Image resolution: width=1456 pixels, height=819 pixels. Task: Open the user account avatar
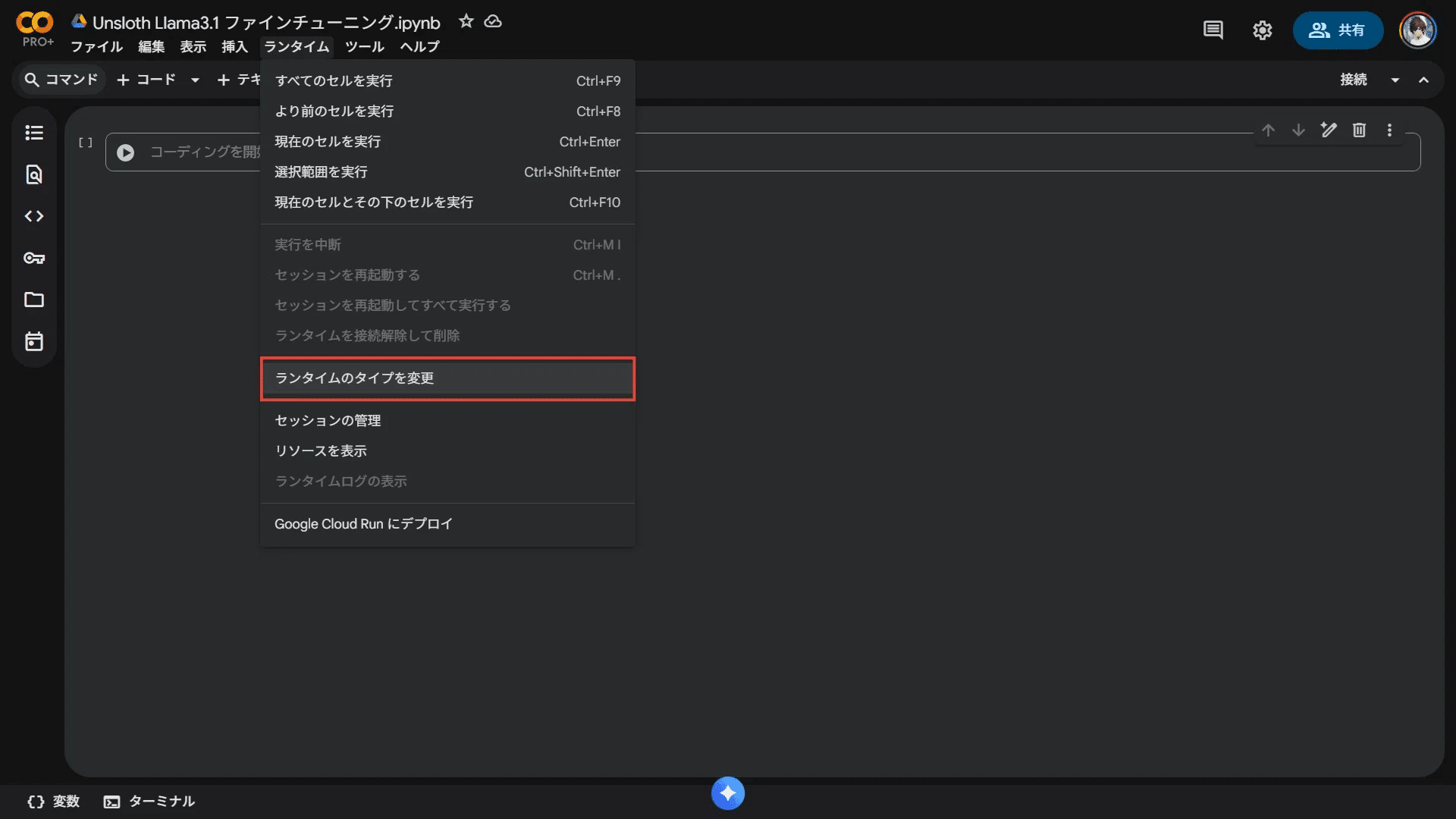pyautogui.click(x=1417, y=30)
